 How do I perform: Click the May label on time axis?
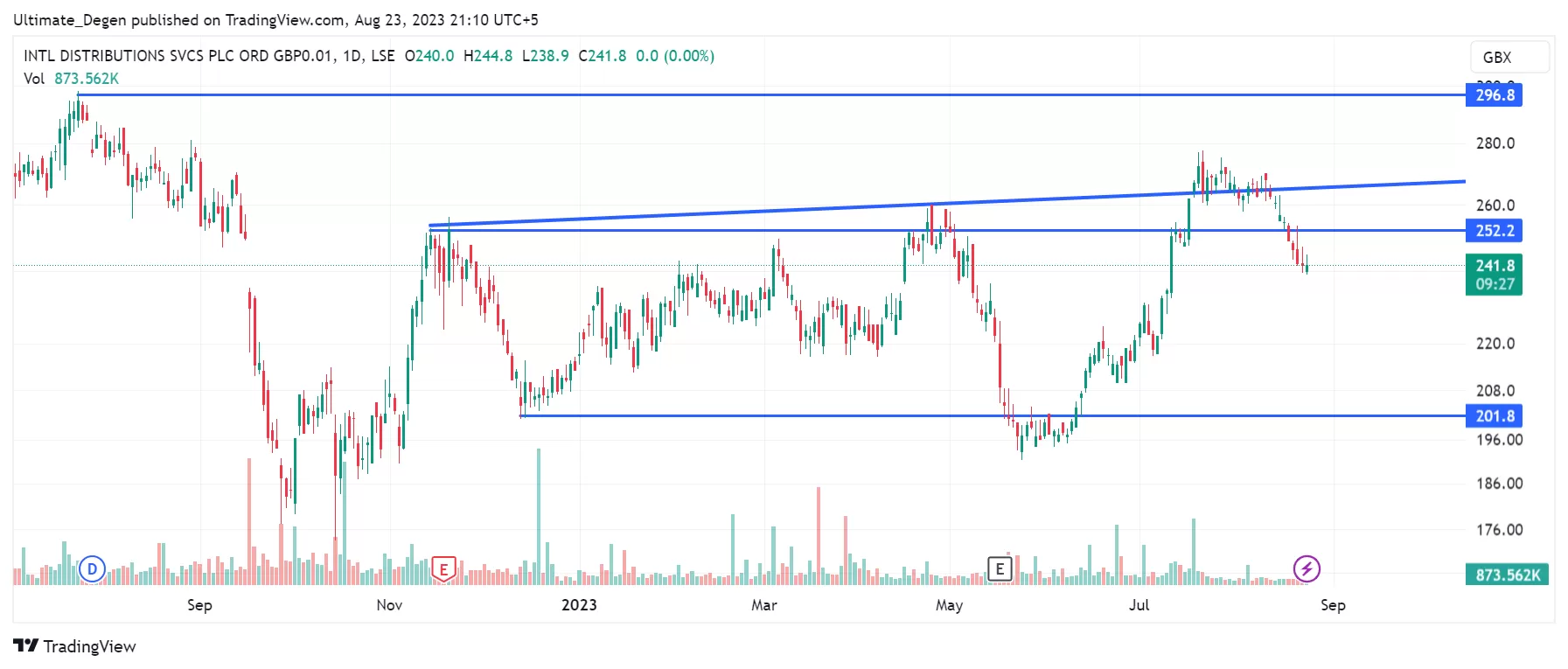point(949,605)
